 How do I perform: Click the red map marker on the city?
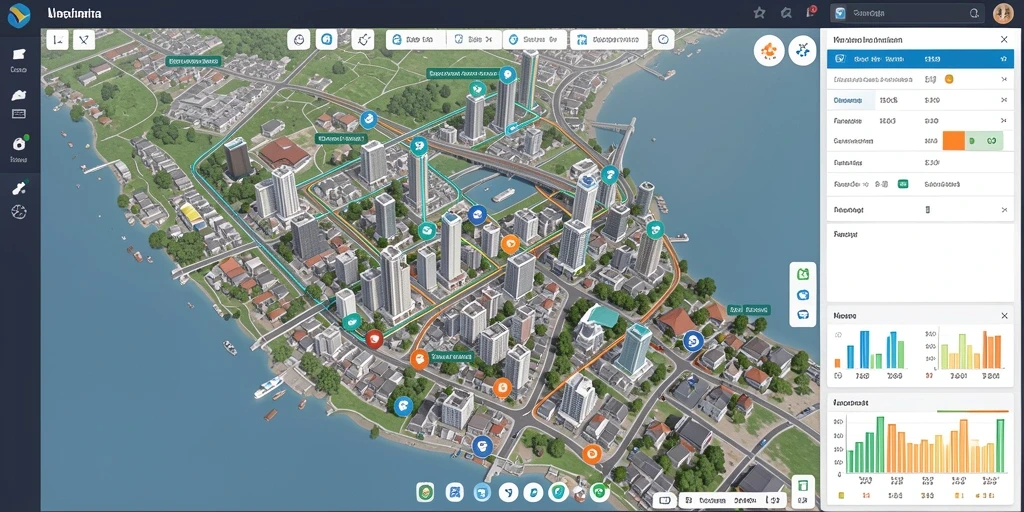[374, 338]
